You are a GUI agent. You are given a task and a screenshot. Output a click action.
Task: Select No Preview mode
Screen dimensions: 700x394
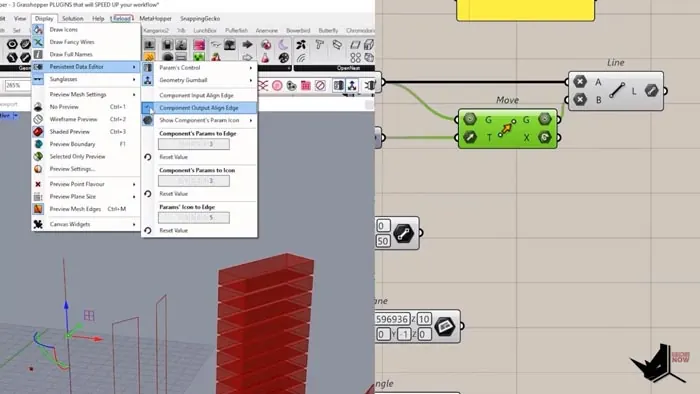coord(86,107)
